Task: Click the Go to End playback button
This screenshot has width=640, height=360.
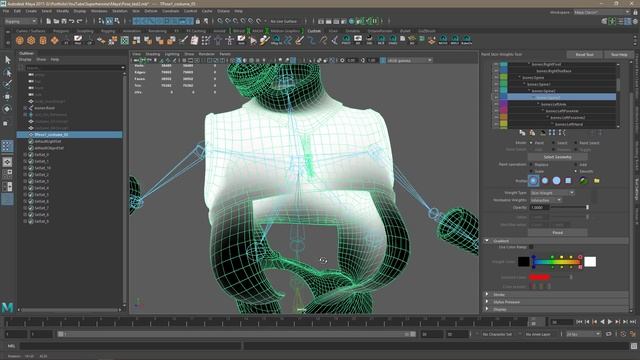Action: 633,322
